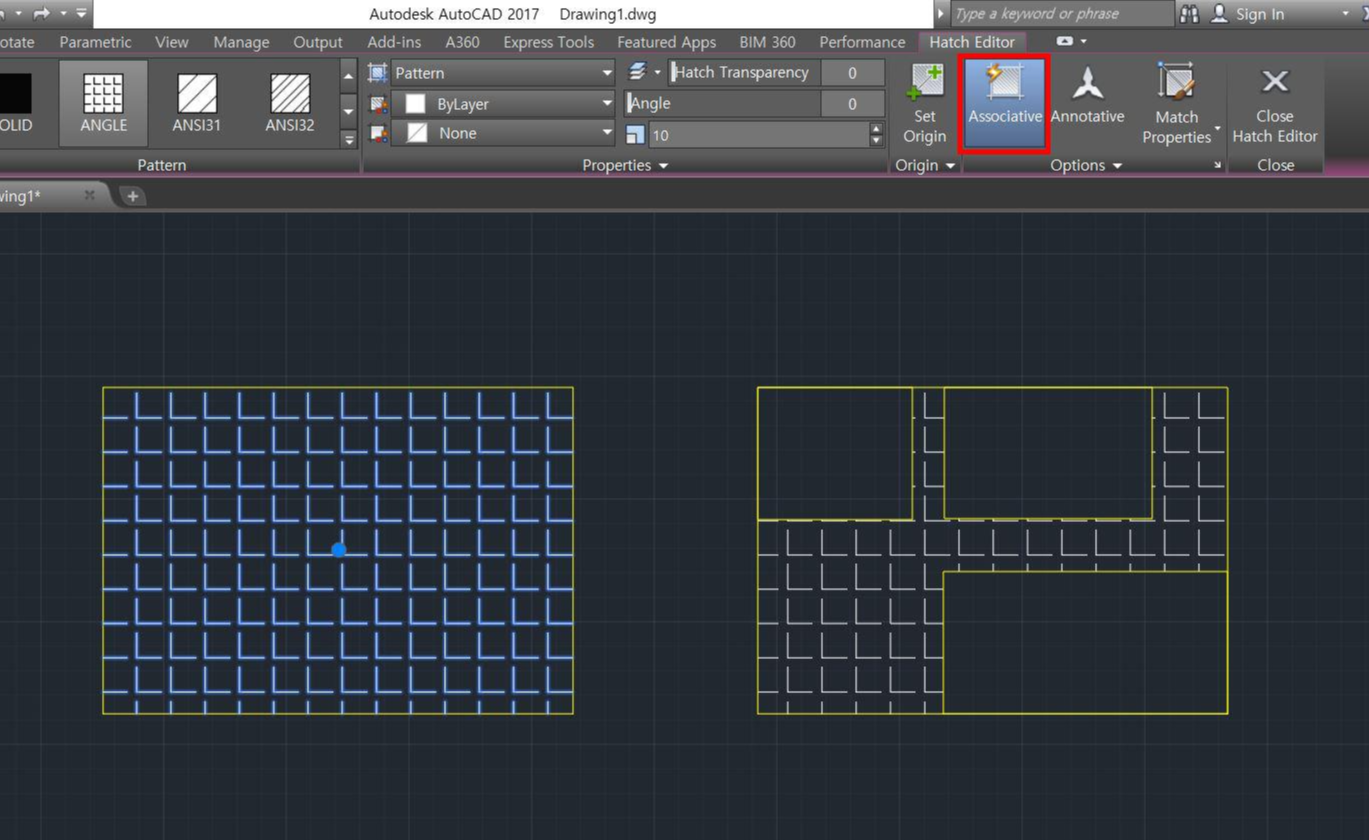Click the blue hatch center grip
The width and height of the screenshot is (1369, 840).
[x=338, y=550]
